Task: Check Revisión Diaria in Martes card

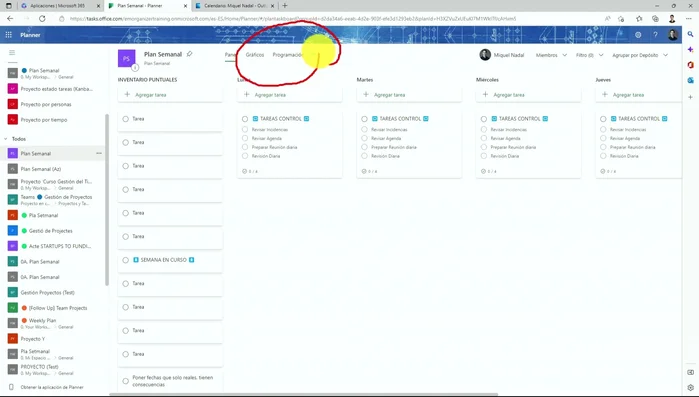Action: coord(364,156)
